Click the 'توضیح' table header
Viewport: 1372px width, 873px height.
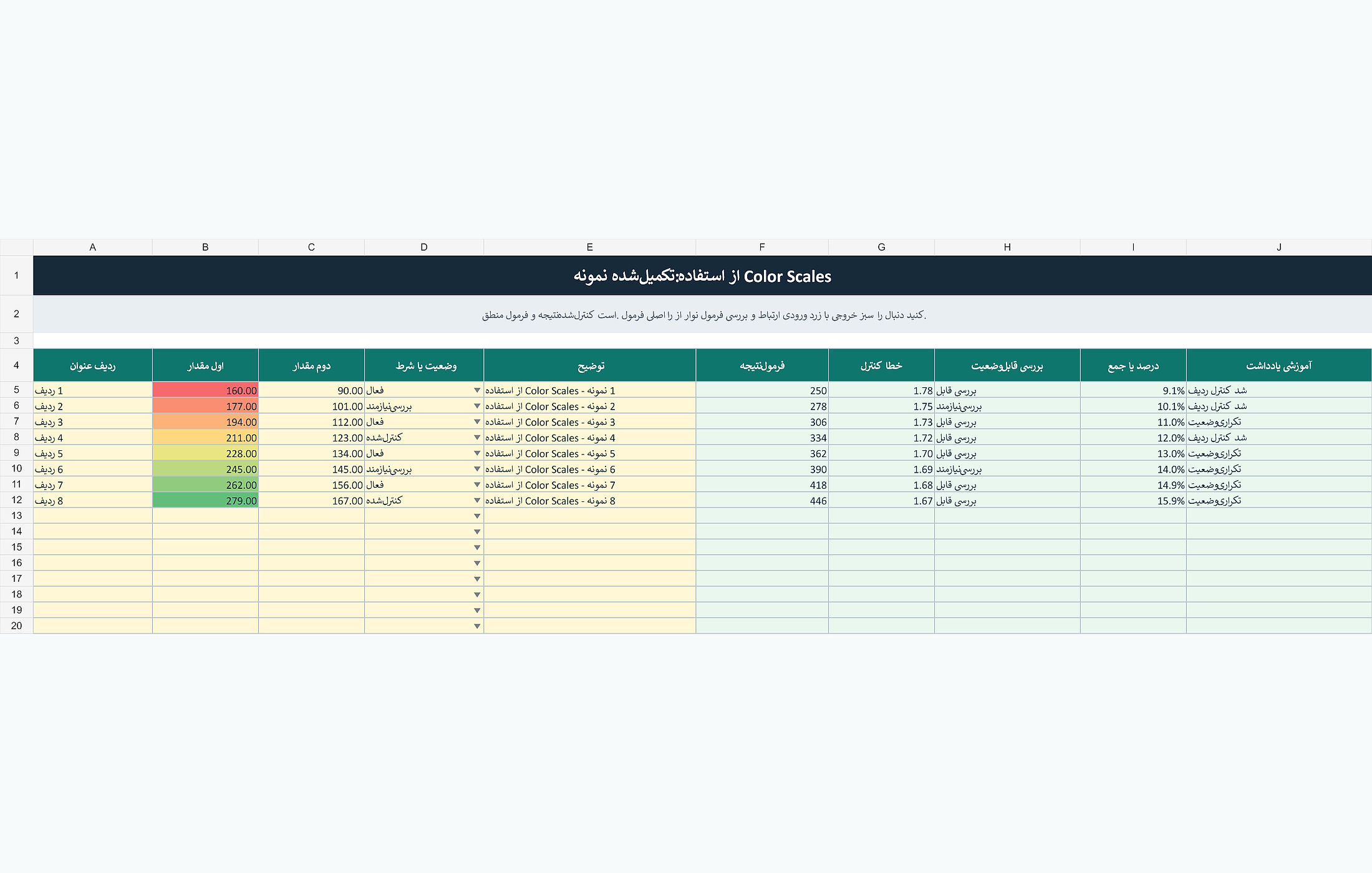pos(590,365)
